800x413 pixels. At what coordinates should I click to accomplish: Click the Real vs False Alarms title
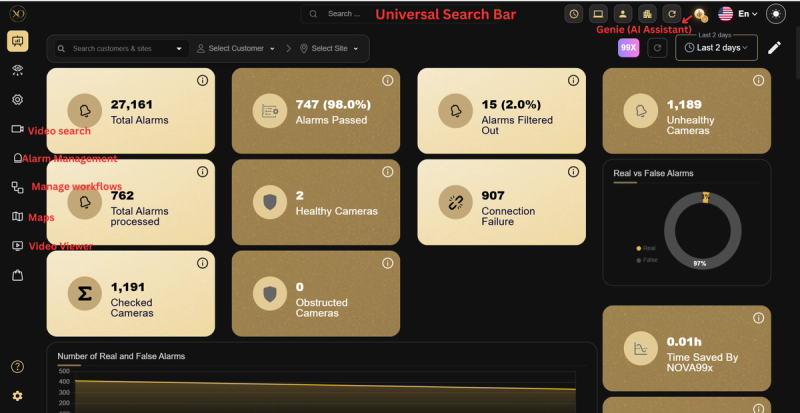click(x=653, y=173)
